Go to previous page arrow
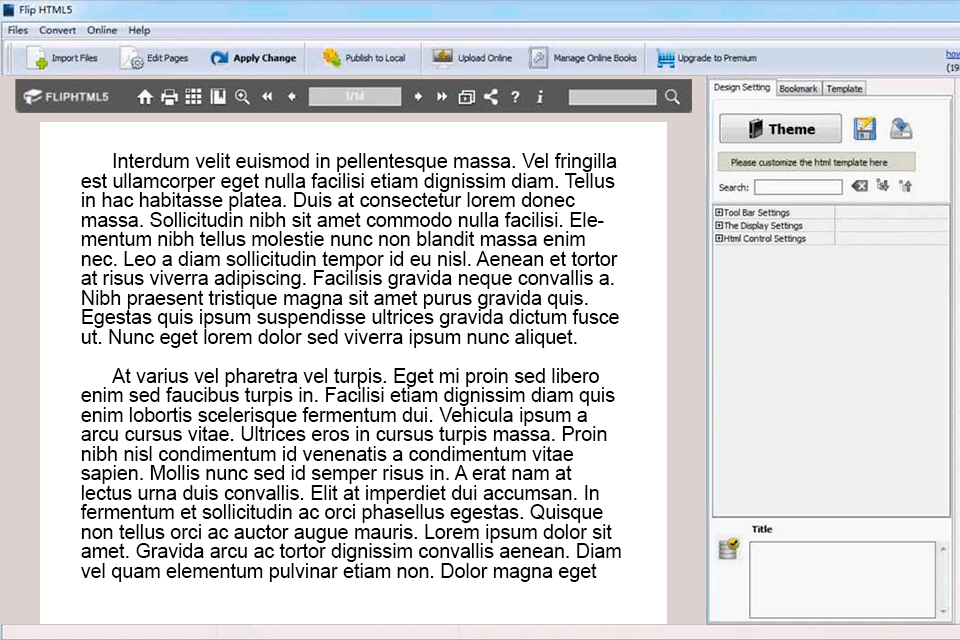Screen dimensions: 960x640 (x=291, y=97)
